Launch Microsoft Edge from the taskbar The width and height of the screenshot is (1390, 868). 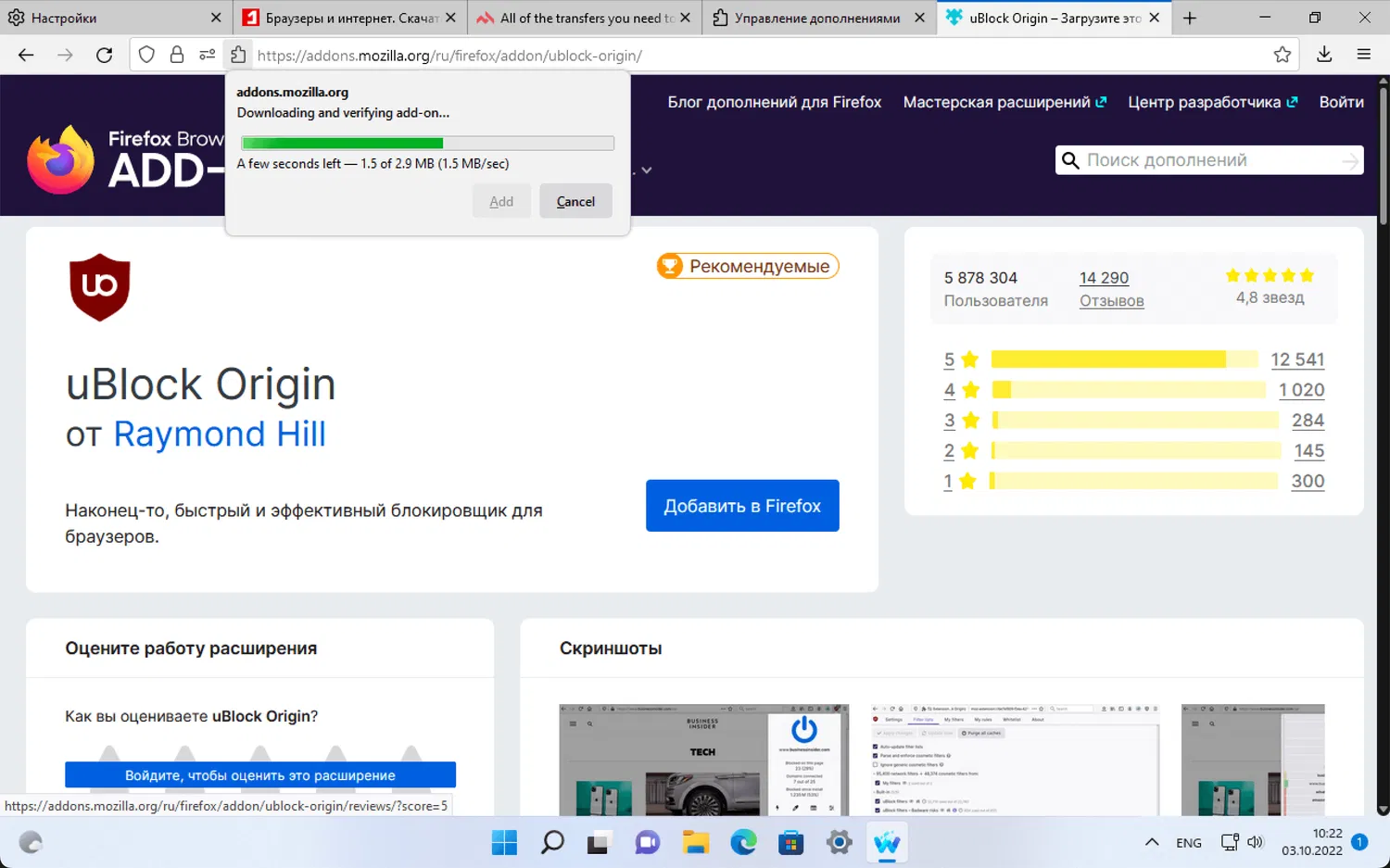click(743, 843)
